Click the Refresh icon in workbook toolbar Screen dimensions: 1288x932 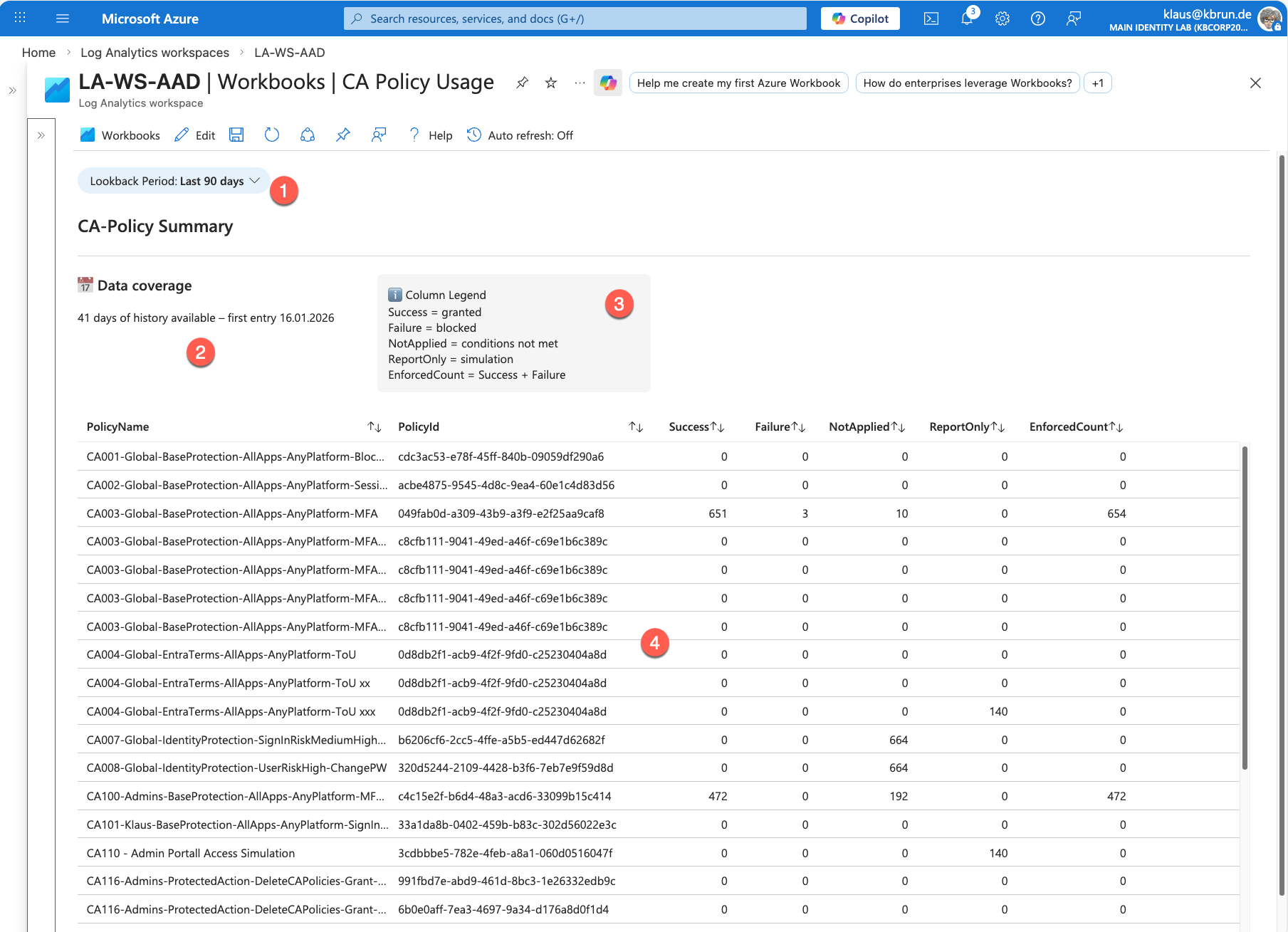272,135
